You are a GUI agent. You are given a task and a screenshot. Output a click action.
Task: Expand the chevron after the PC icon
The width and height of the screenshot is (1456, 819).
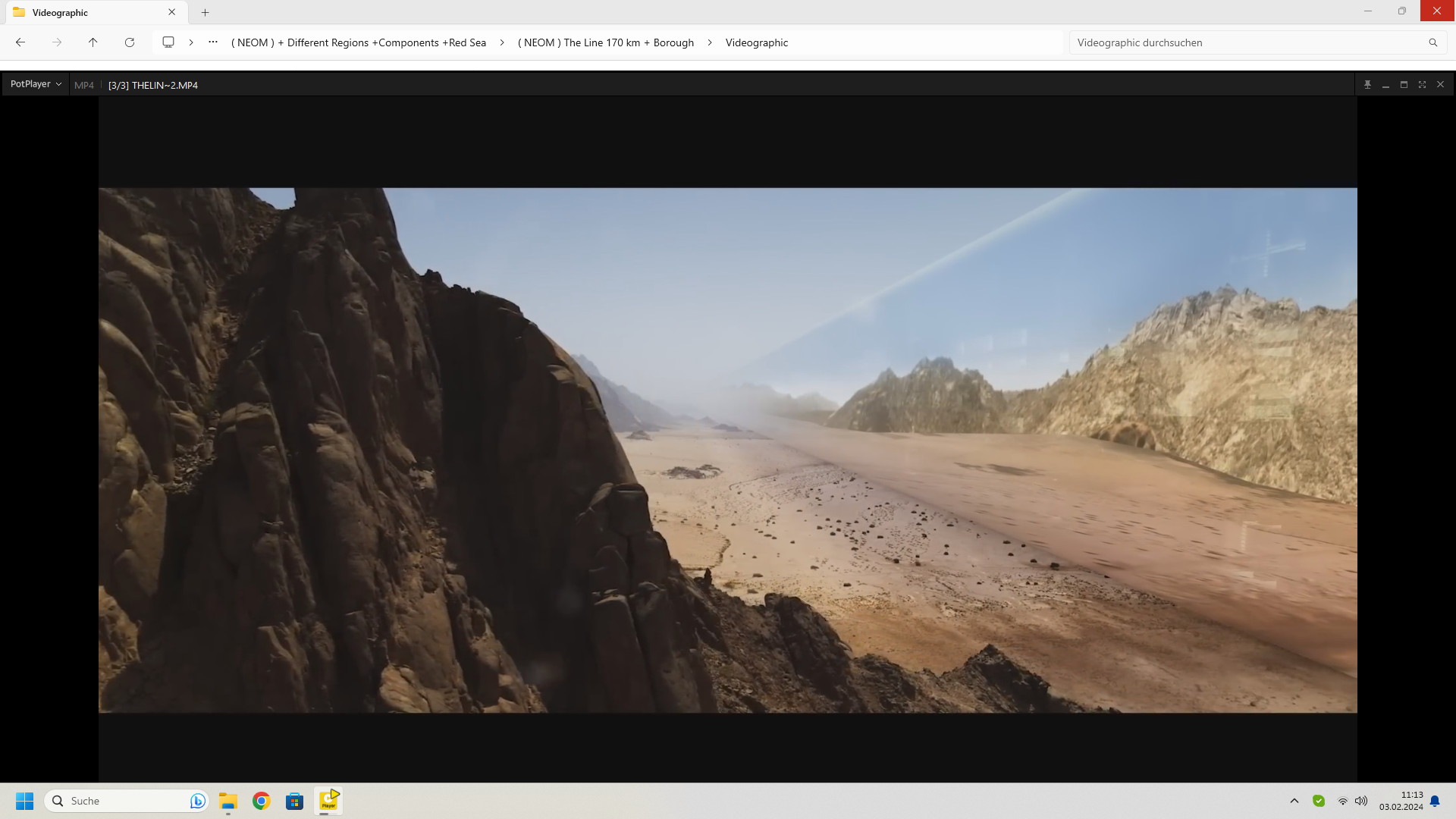191,42
